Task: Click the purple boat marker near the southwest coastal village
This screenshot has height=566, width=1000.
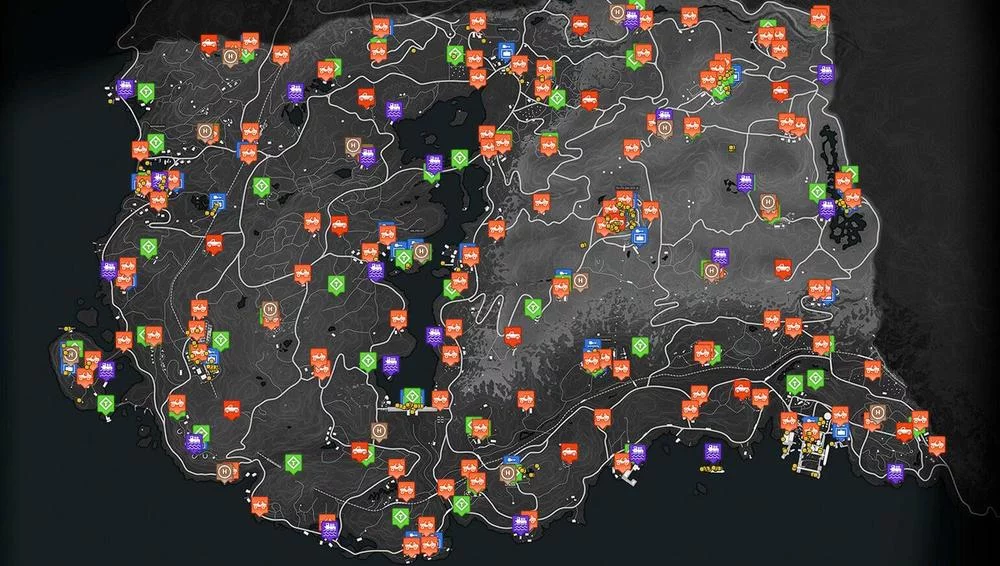Action: pyautogui.click(x=194, y=442)
